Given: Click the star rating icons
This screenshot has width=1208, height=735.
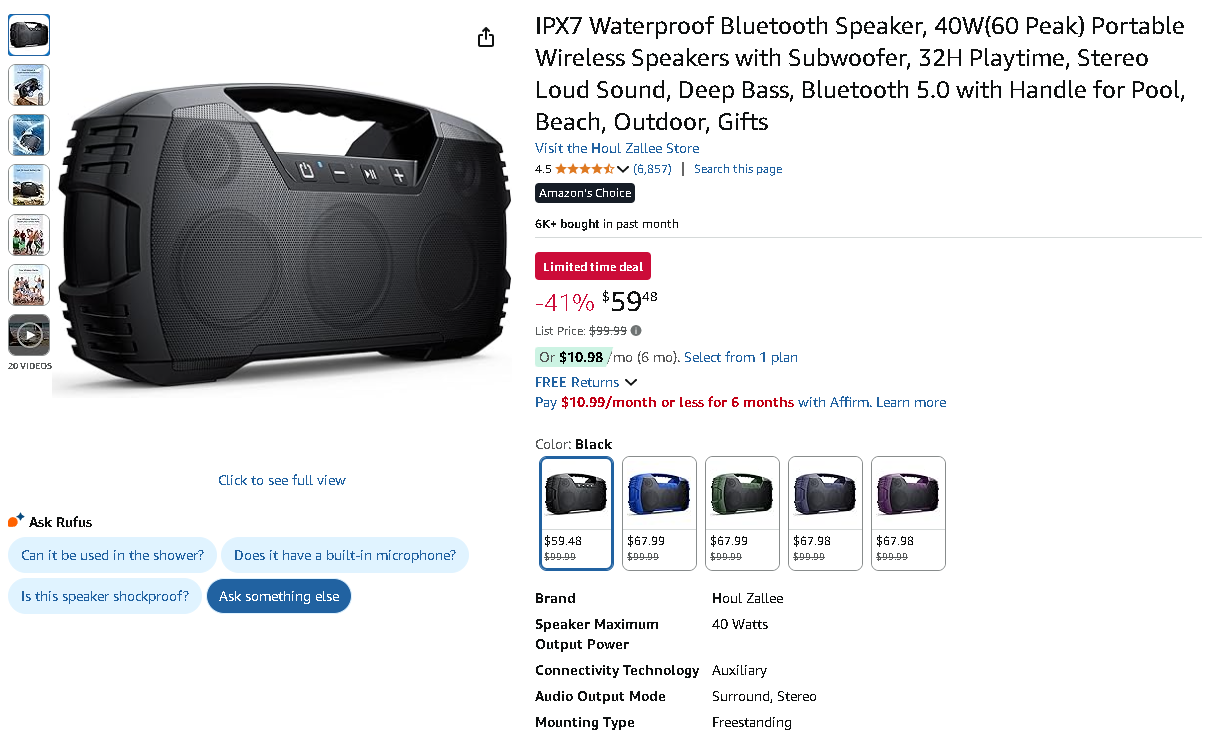Looking at the screenshot, I should (585, 169).
